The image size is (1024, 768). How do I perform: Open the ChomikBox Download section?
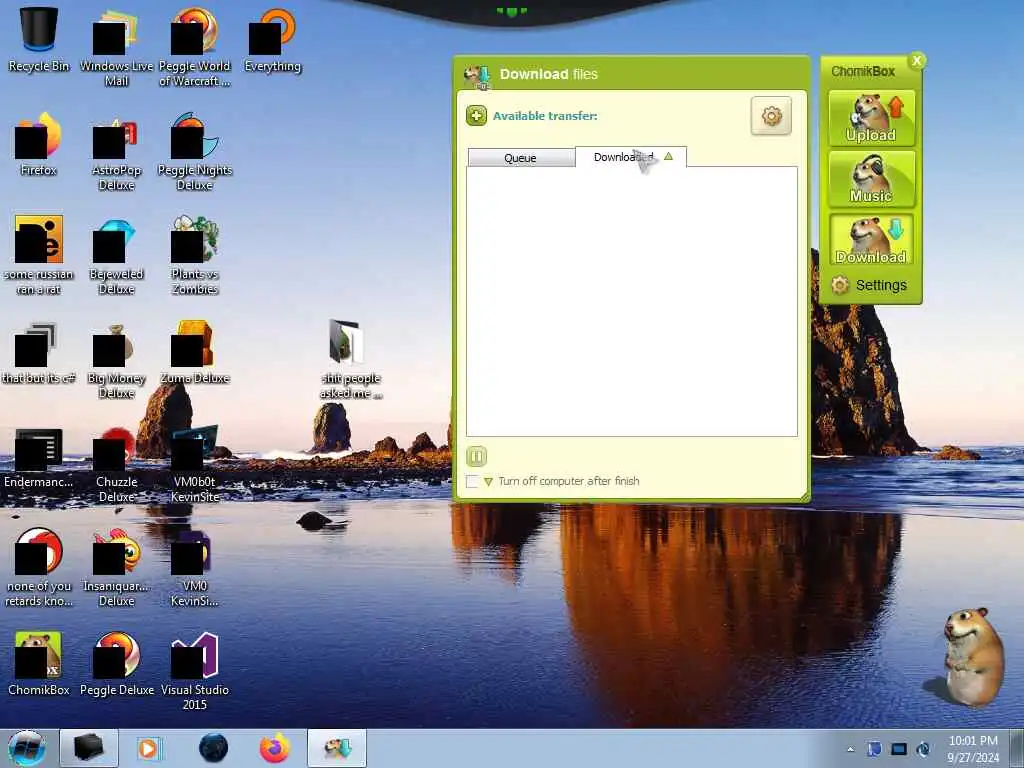[871, 240]
